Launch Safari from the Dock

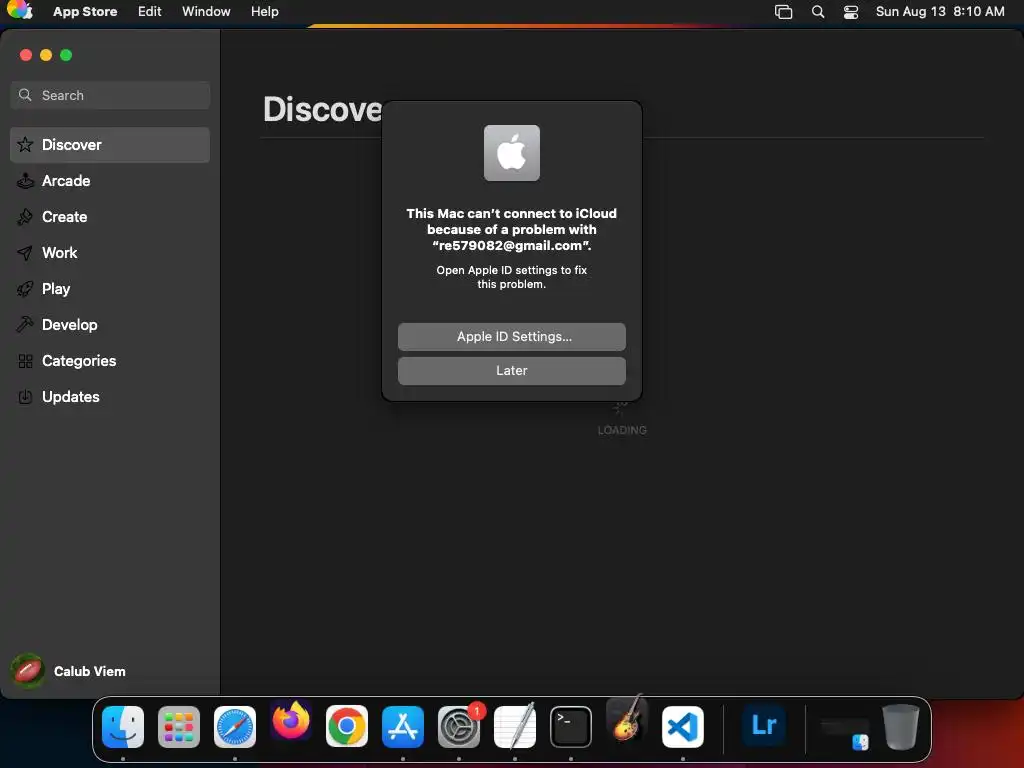pos(235,727)
